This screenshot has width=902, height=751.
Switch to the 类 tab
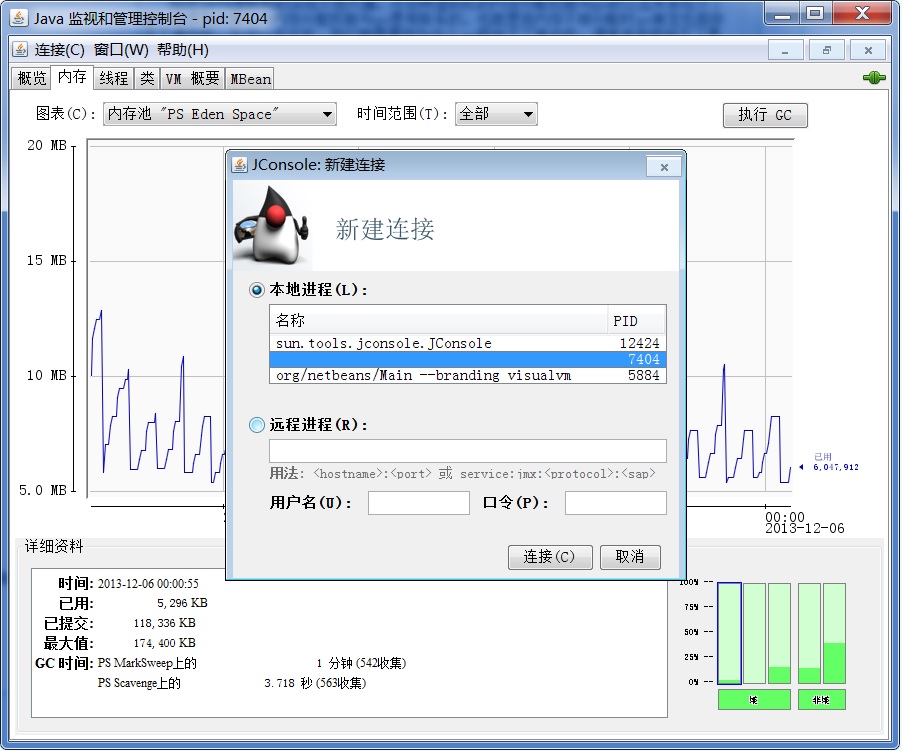(147, 78)
